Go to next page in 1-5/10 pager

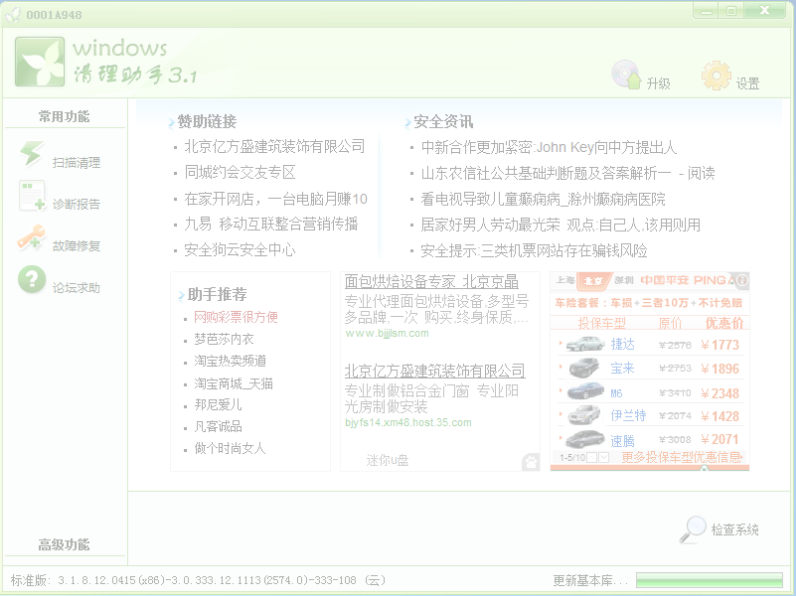(603, 458)
